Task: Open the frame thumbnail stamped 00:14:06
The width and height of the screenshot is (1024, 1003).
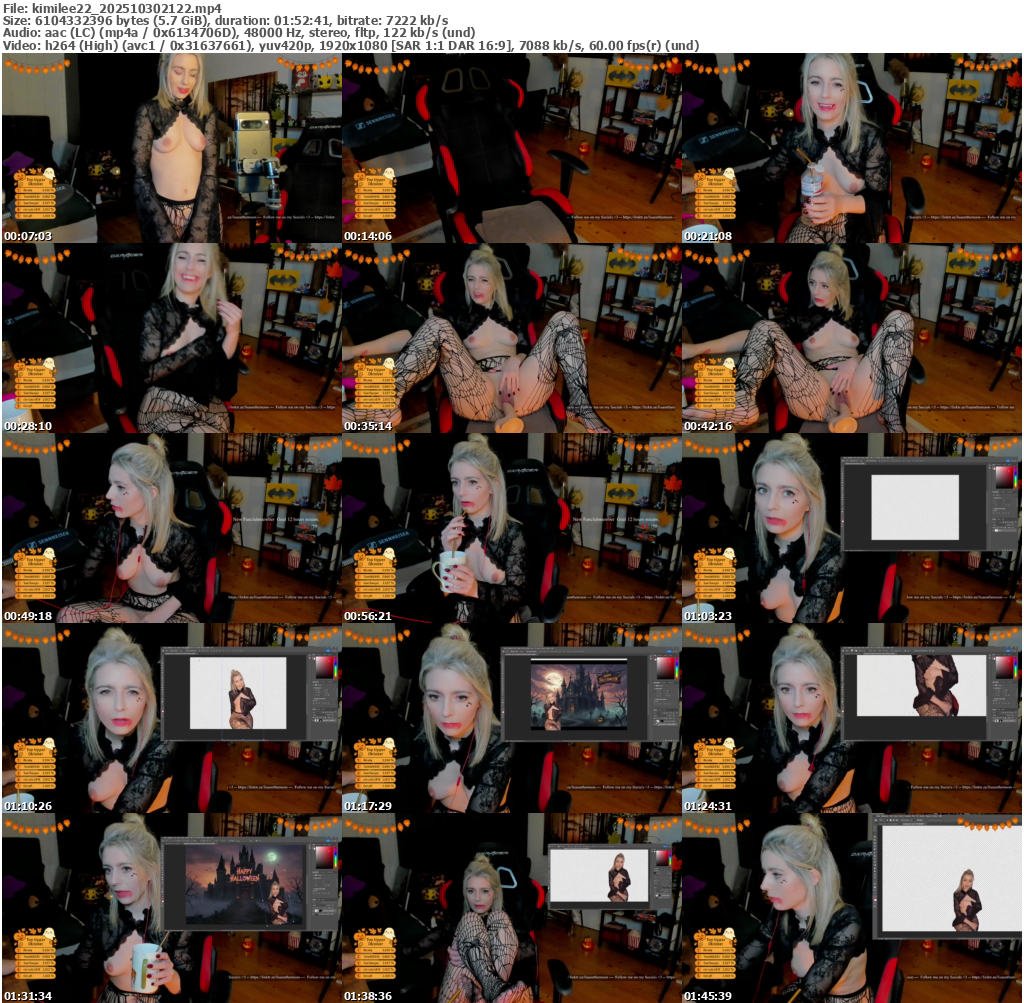Action: (511, 148)
